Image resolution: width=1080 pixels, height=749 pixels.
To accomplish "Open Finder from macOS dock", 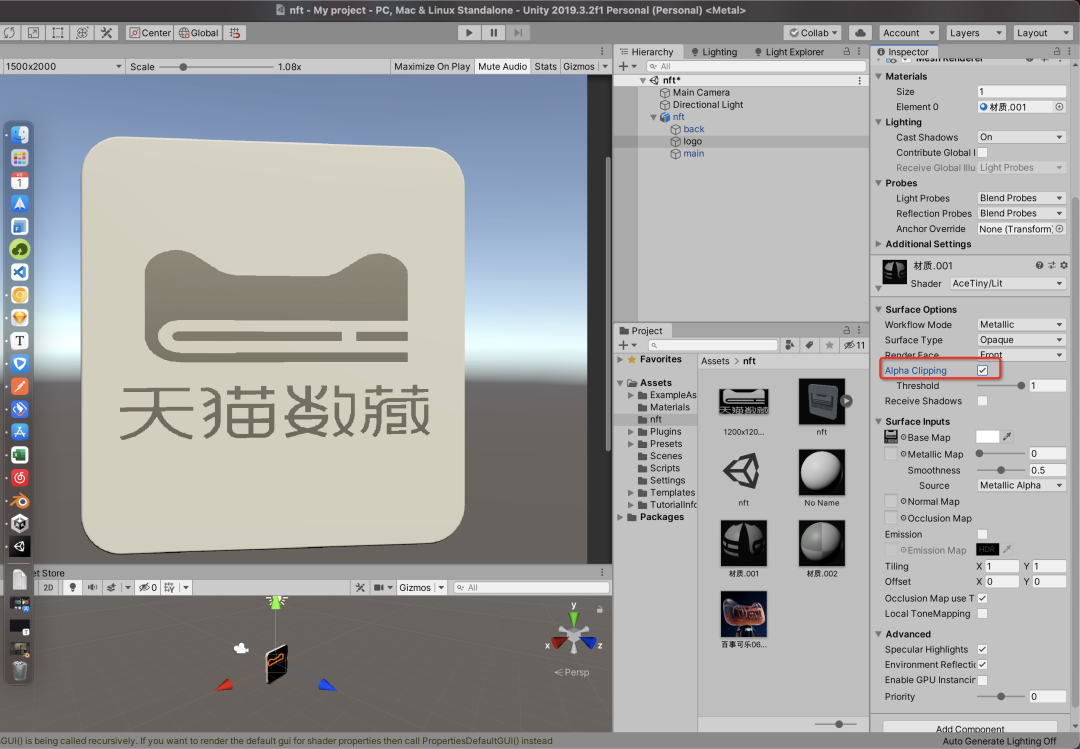I will (x=20, y=135).
